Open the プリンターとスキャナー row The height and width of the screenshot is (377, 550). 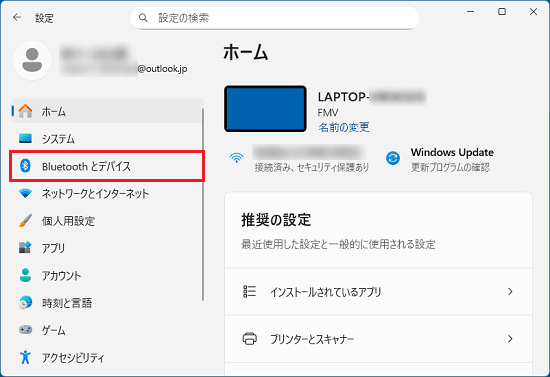(x=378, y=339)
